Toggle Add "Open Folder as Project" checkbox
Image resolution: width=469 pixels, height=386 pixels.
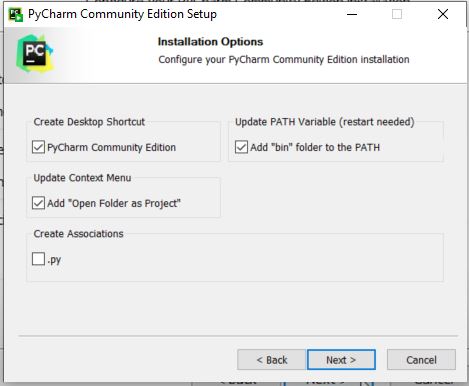[38, 203]
